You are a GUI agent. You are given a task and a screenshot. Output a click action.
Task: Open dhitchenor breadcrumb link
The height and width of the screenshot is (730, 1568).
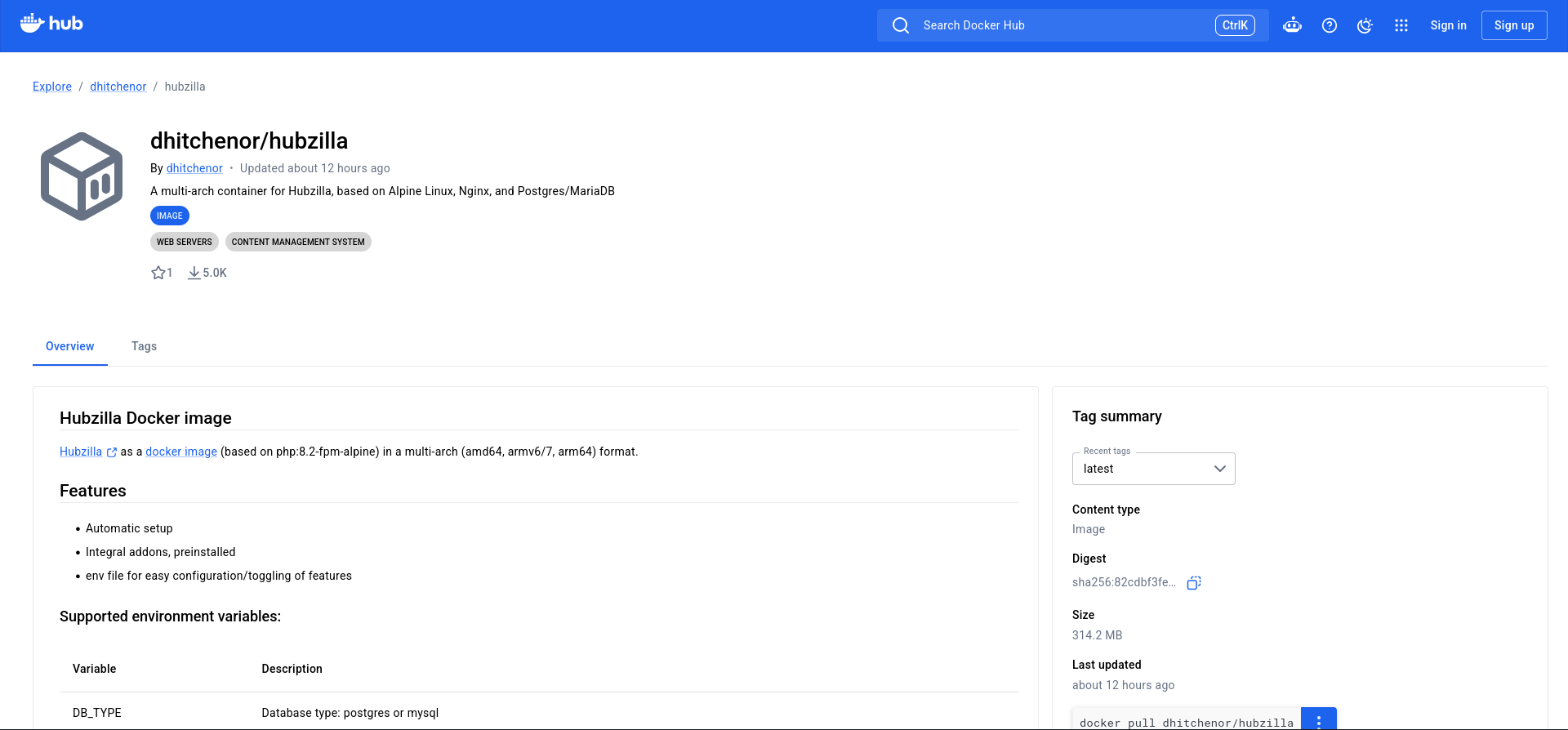pyautogui.click(x=118, y=87)
